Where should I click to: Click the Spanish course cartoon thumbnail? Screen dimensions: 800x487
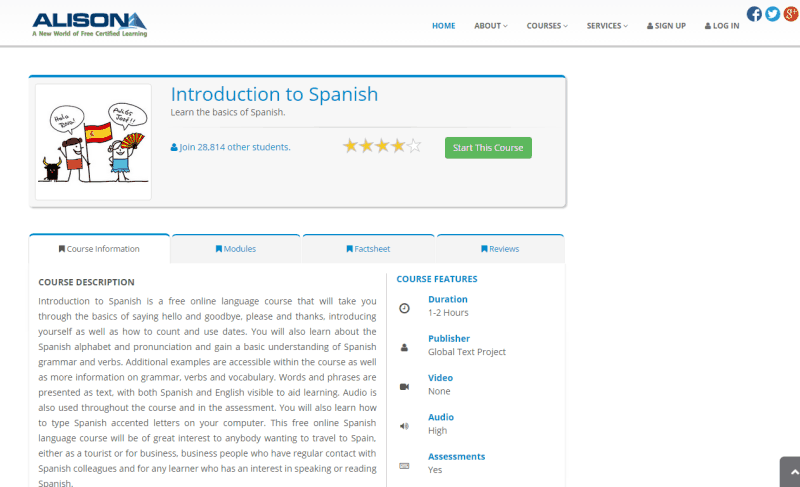tap(93, 142)
